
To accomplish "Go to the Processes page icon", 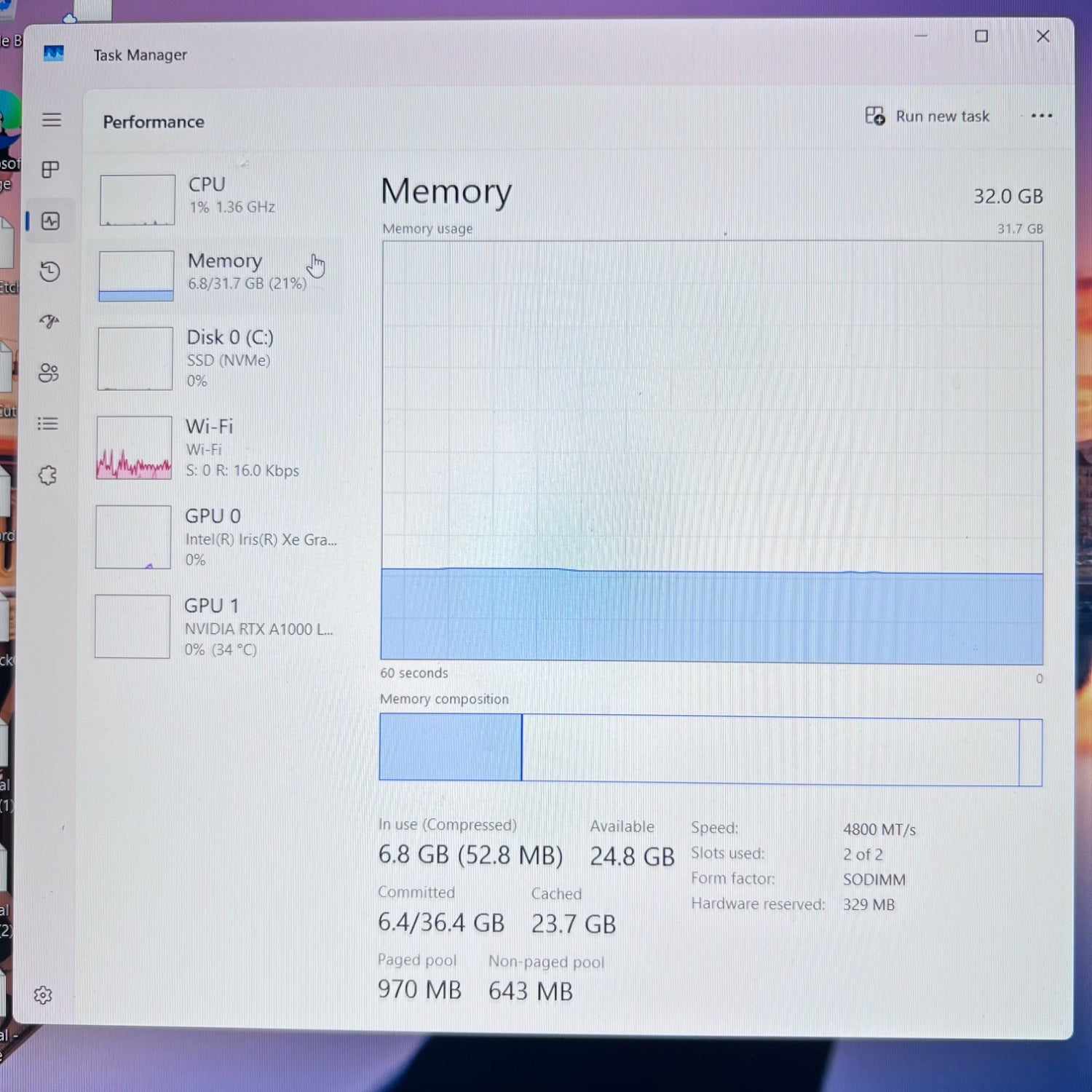I will tap(50, 170).
